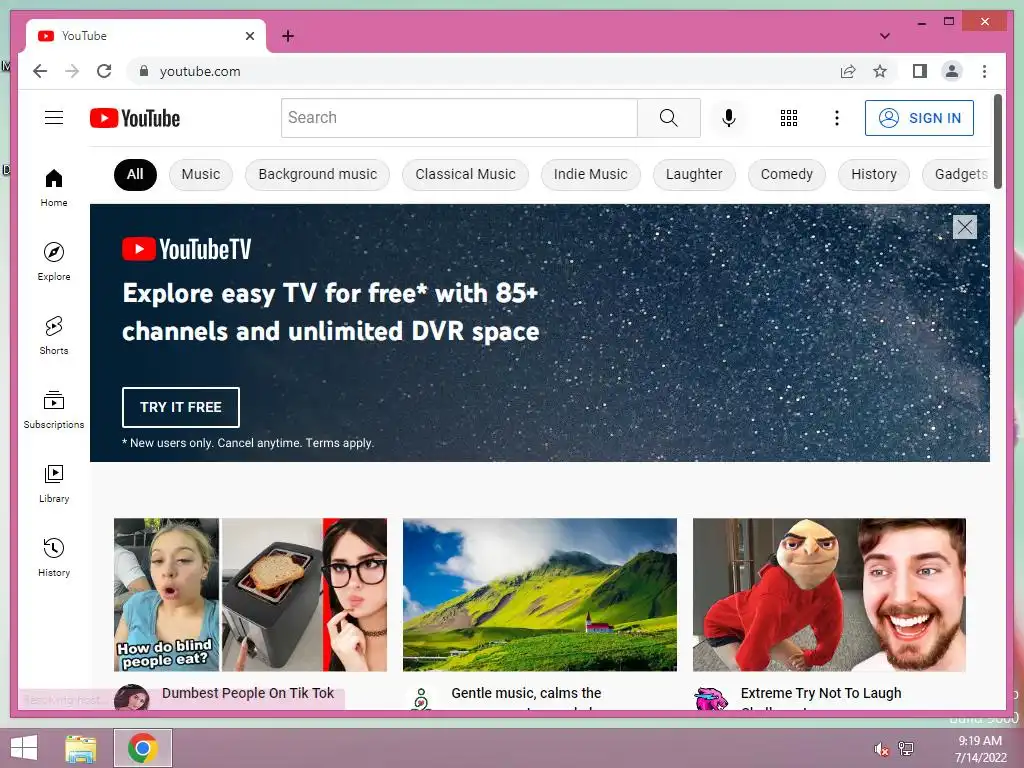1024x768 pixels.
Task: Open channel avatar beside Extreme Try Not video
Action: (711, 699)
